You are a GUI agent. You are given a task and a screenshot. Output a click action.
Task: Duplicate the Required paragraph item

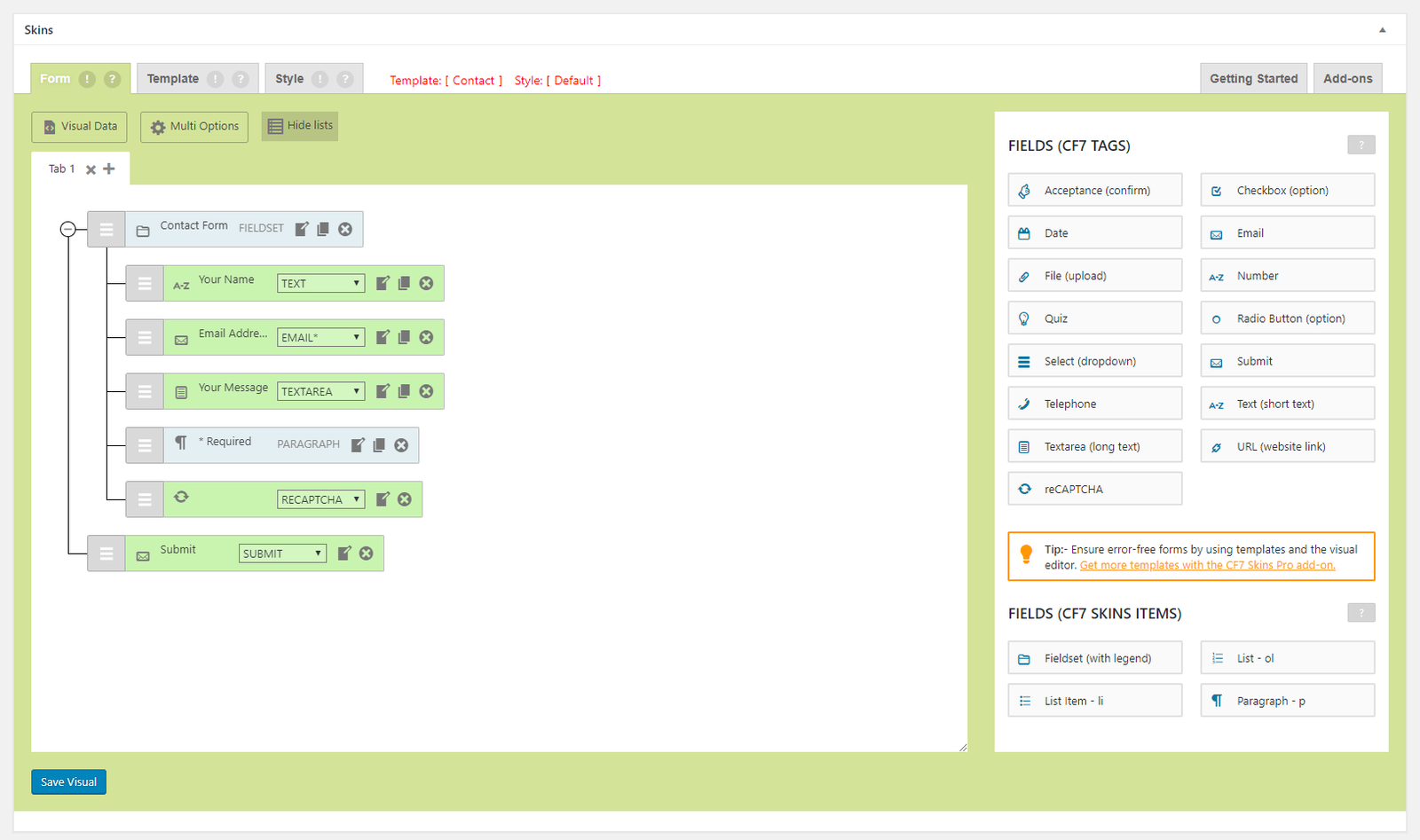coord(379,445)
